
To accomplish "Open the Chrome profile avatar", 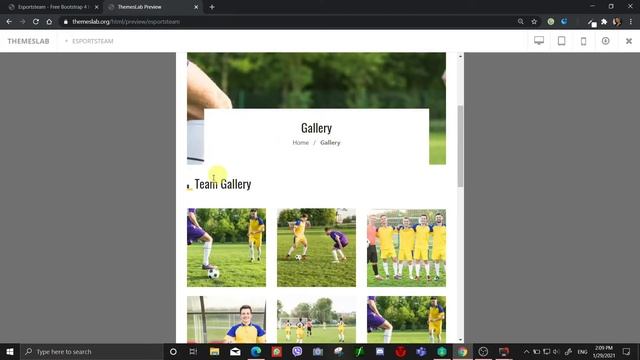I will pyautogui.click(x=617, y=22).
